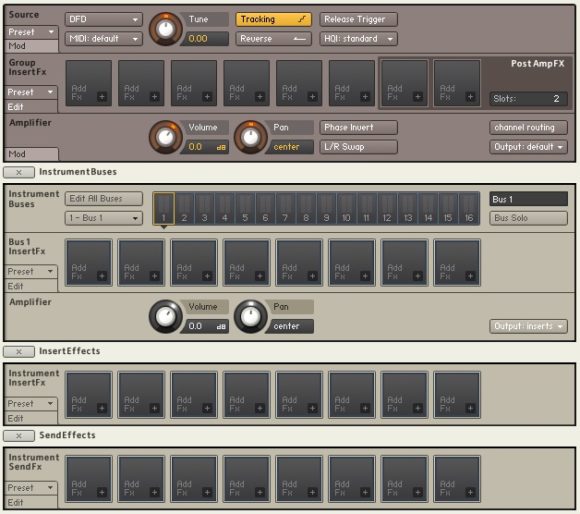Close the InsertEffects section
Image resolution: width=580 pixels, height=514 pixels.
pos(19,352)
